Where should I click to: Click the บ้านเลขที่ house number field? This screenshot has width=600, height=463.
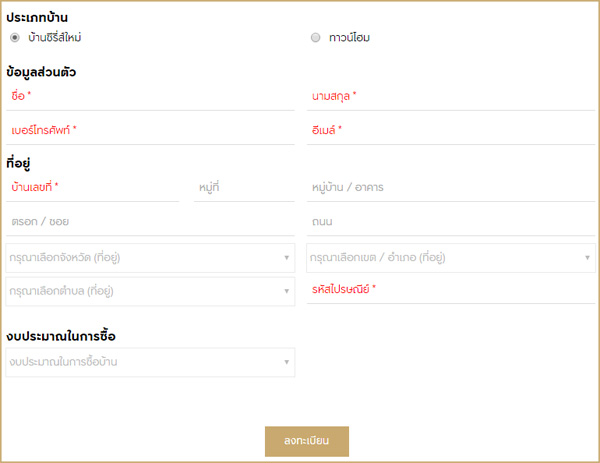[x=93, y=187]
